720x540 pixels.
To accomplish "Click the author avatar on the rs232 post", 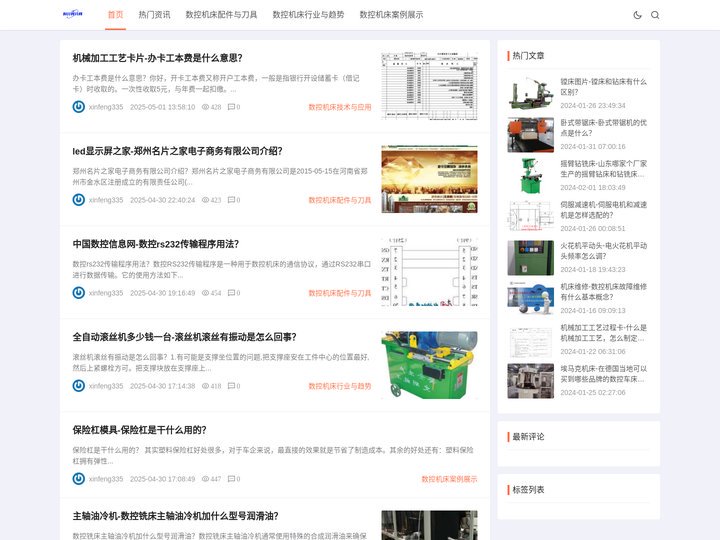I will 79,292.
